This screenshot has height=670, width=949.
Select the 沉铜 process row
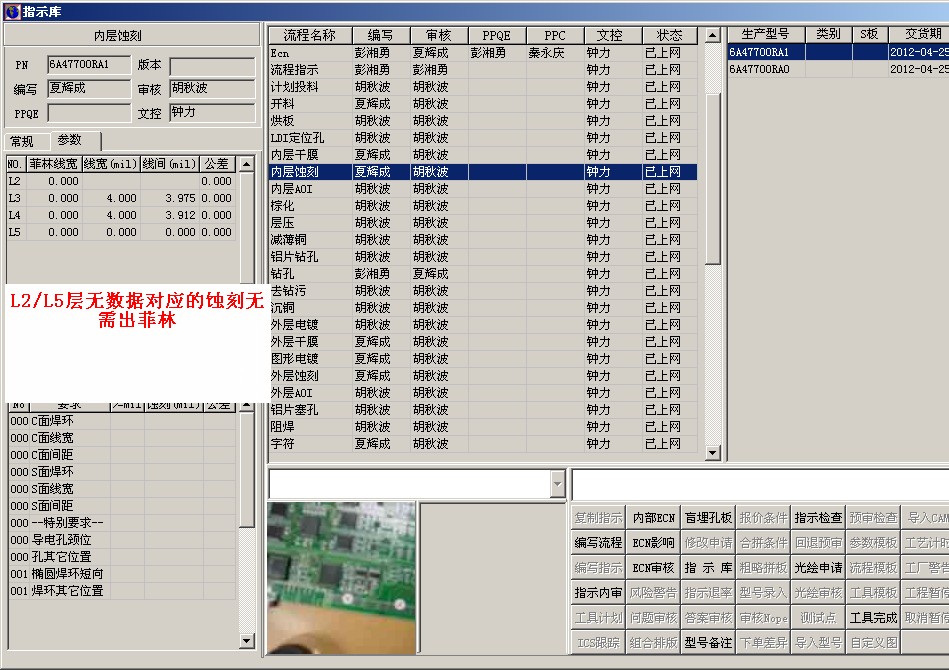point(483,308)
